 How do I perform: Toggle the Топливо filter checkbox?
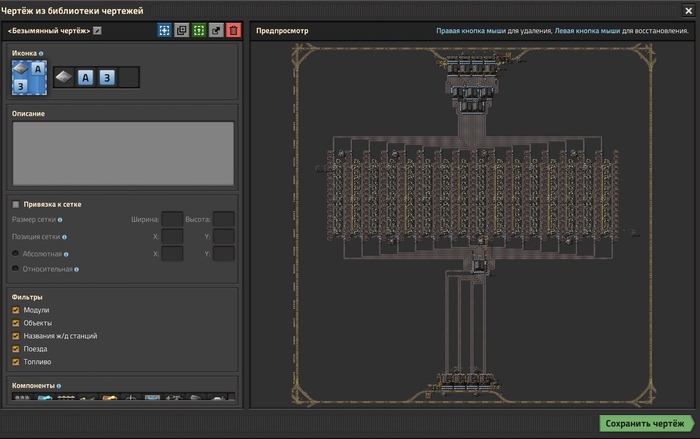click(15, 362)
